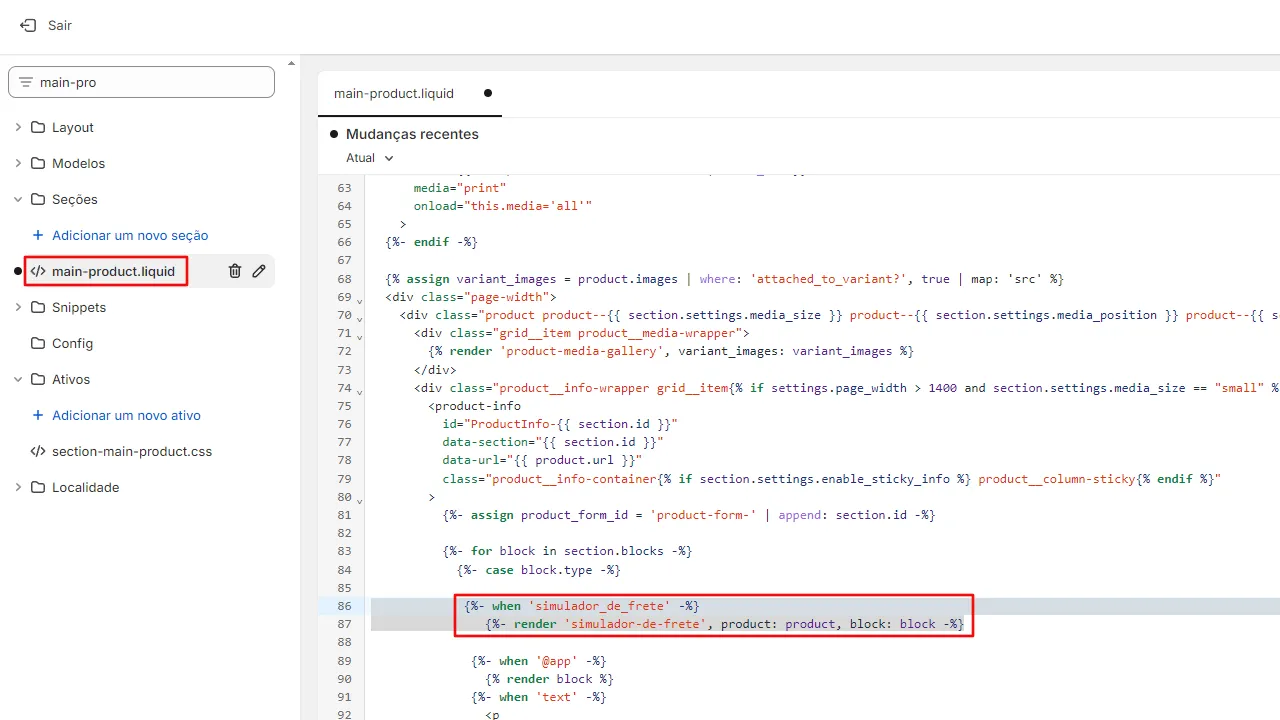Screen dimensions: 1280x720
Task: Click the Seções folder icon
Action: 38,199
